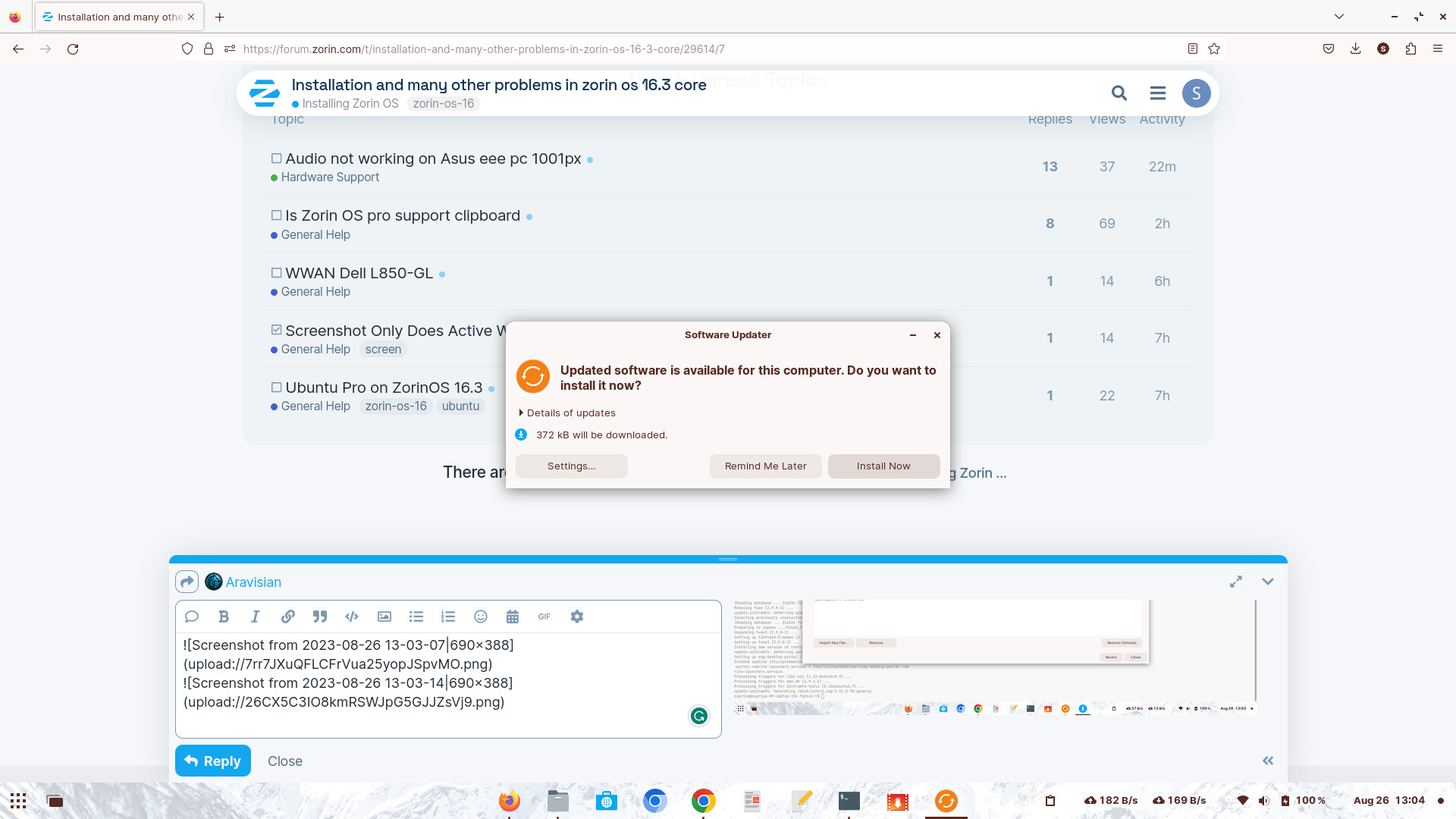Open Firefox application menu
Screen dimensions: 1456x819
click(1437, 49)
